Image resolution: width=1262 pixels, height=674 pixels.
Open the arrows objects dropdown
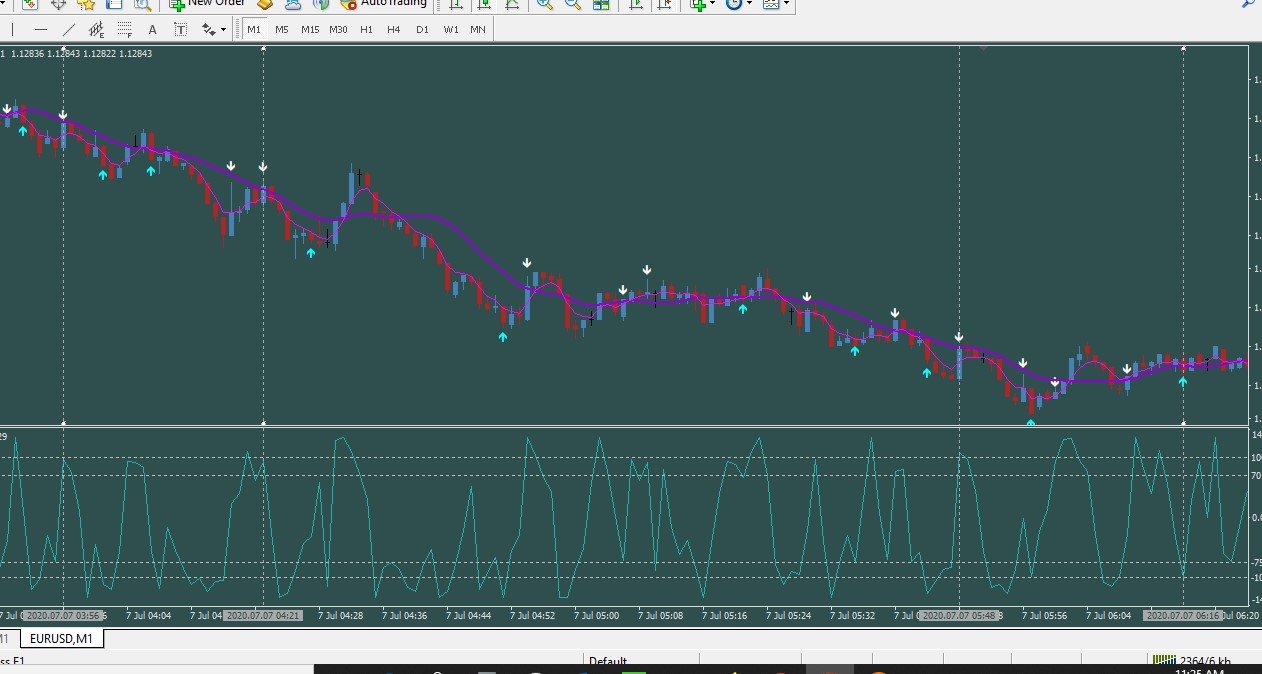(x=213, y=30)
